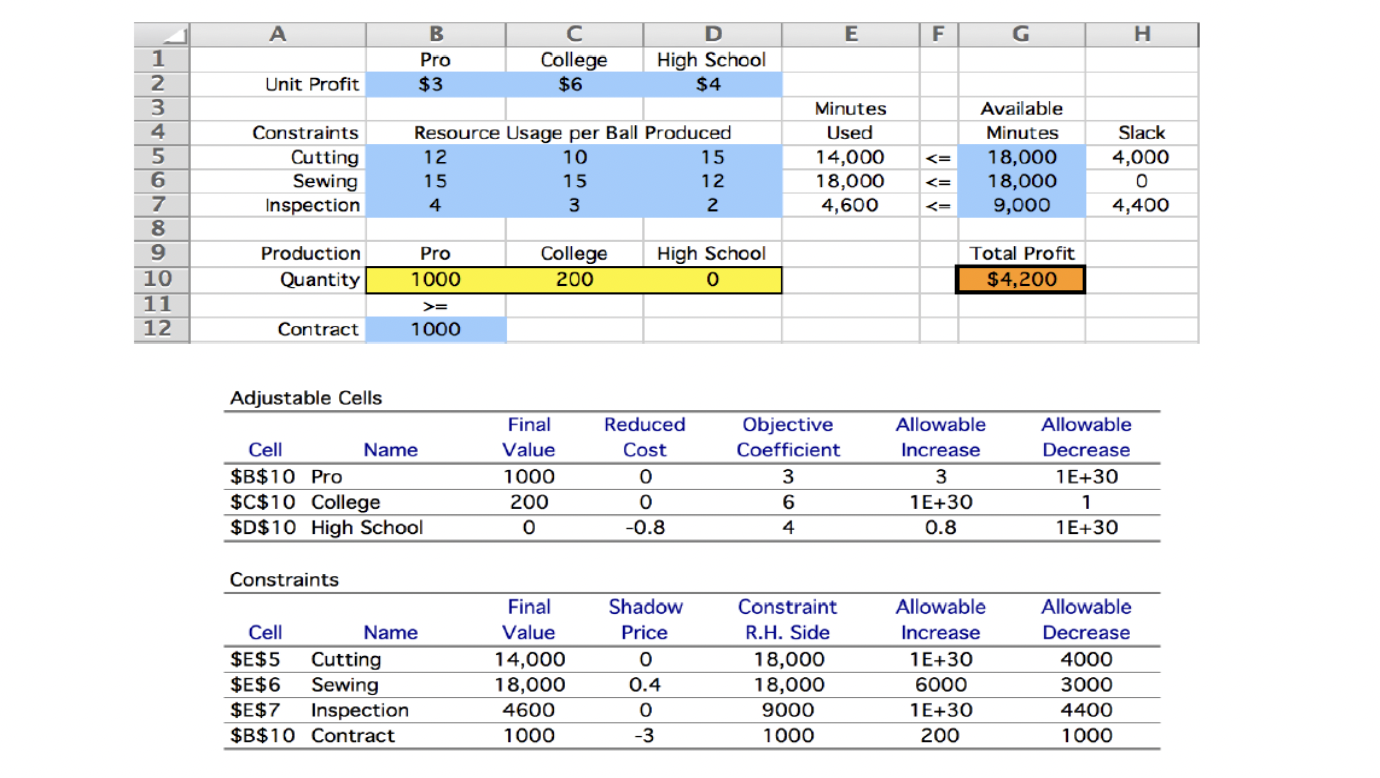Click the Sewing slack value of 0
Image resolution: width=1380 pixels, height=778 pixels.
click(1141, 180)
